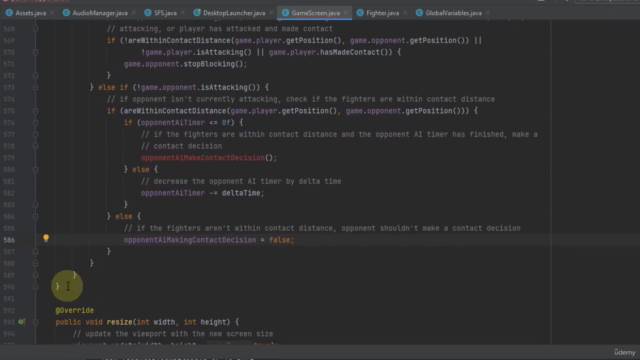Click deltaTime on line 582
640x360 pixels.
coord(241,193)
